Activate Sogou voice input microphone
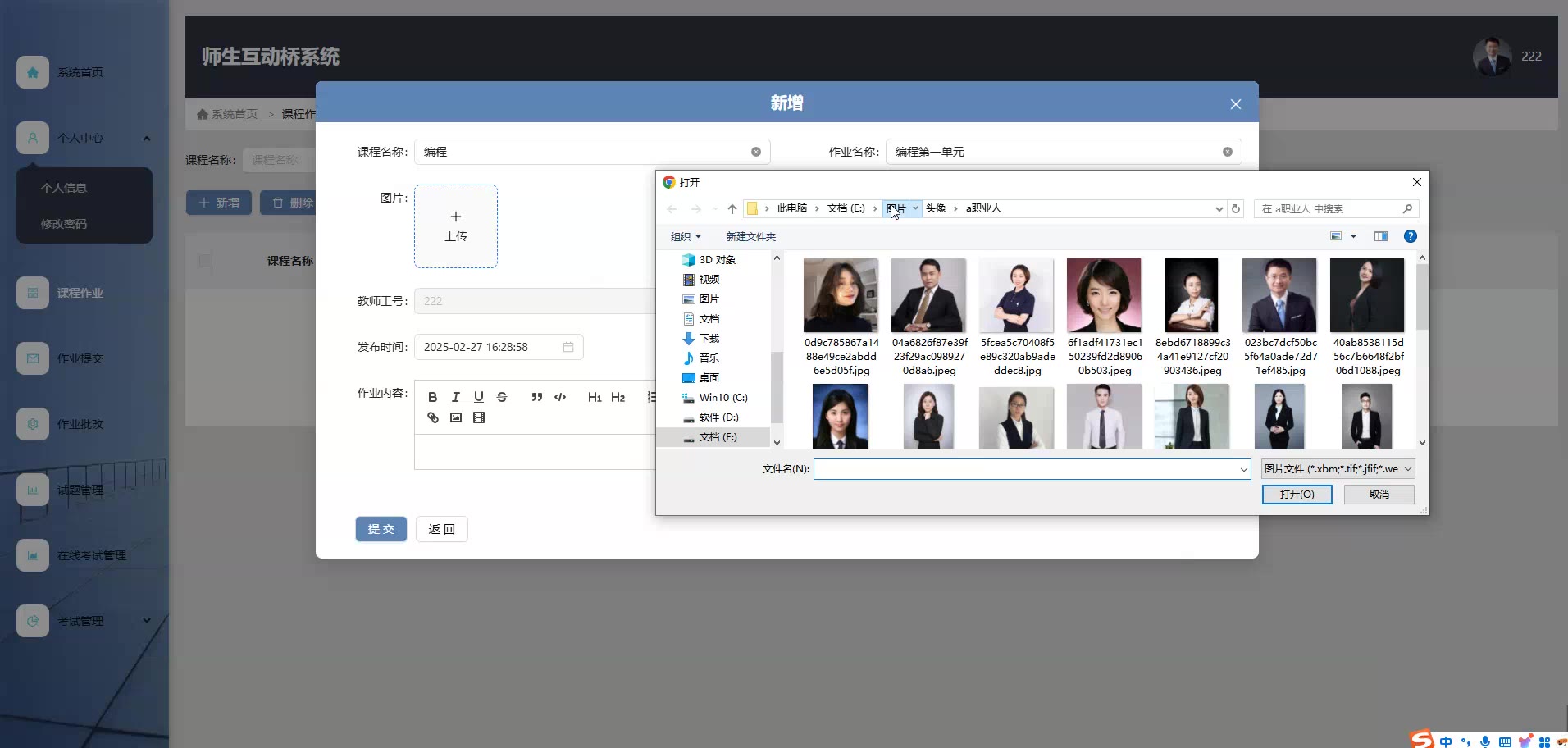 click(x=1485, y=741)
